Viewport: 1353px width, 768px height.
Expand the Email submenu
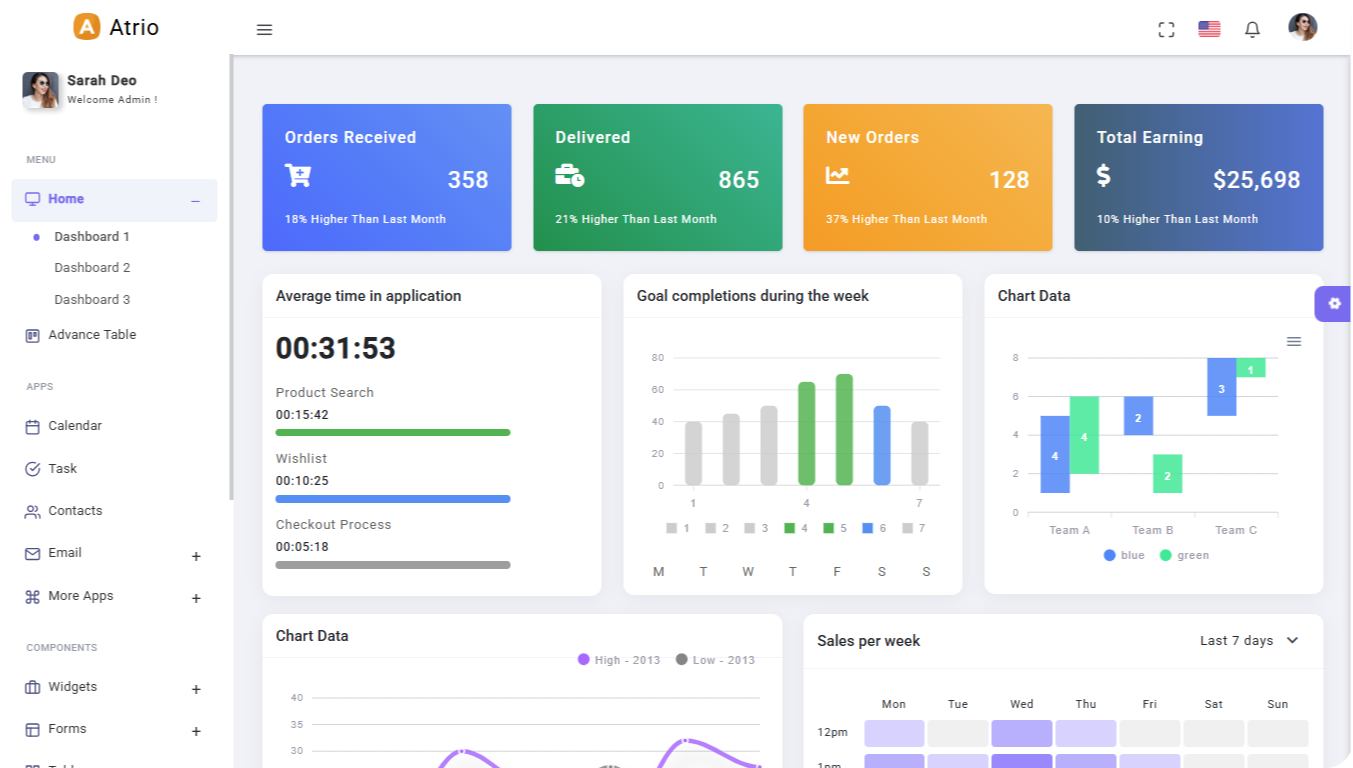pyautogui.click(x=196, y=556)
